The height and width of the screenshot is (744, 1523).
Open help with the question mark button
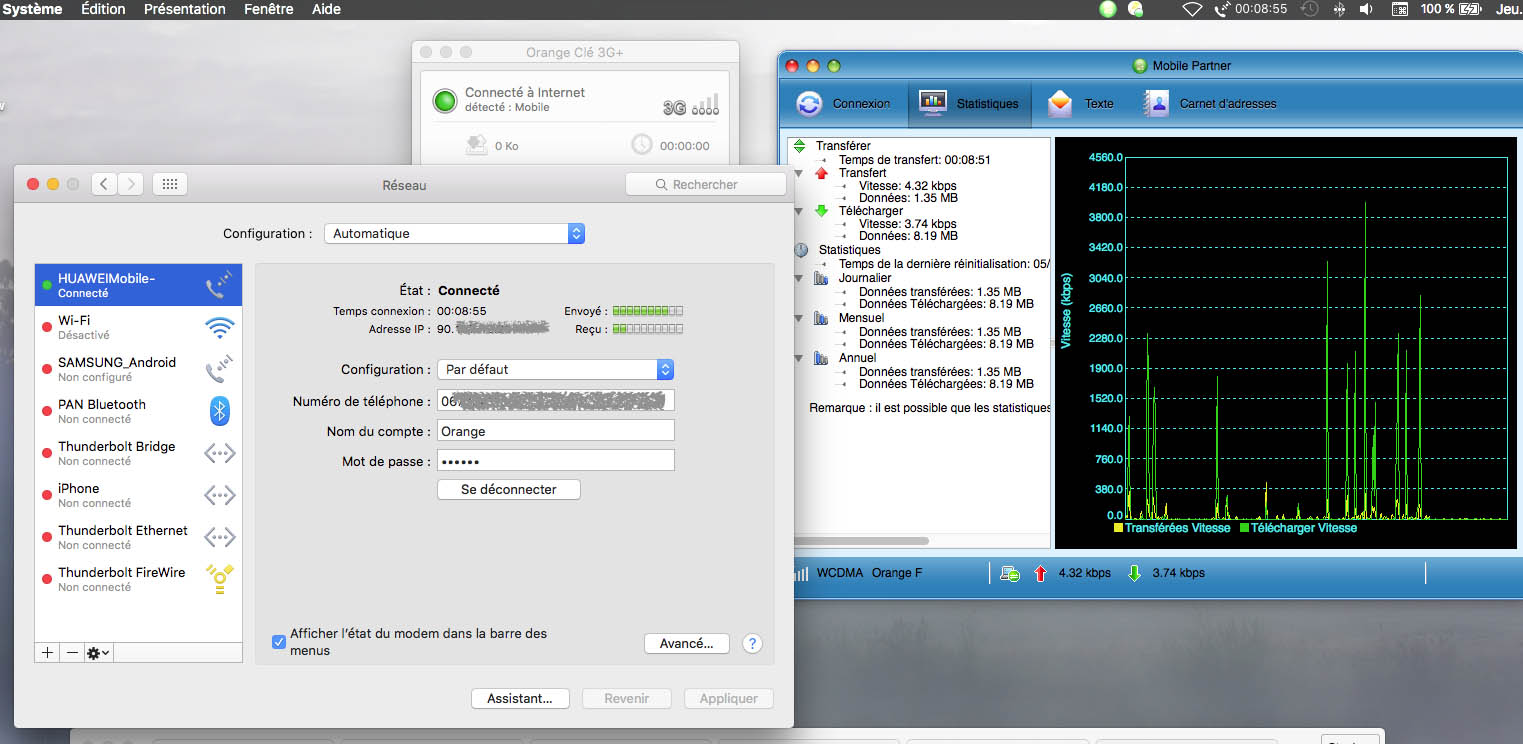(x=753, y=644)
